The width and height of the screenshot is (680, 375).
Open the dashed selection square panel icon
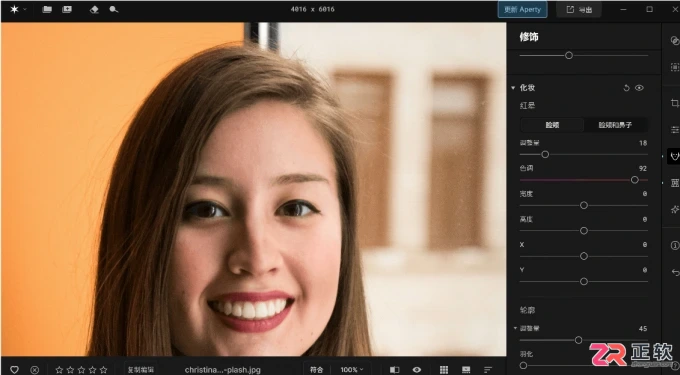674,67
